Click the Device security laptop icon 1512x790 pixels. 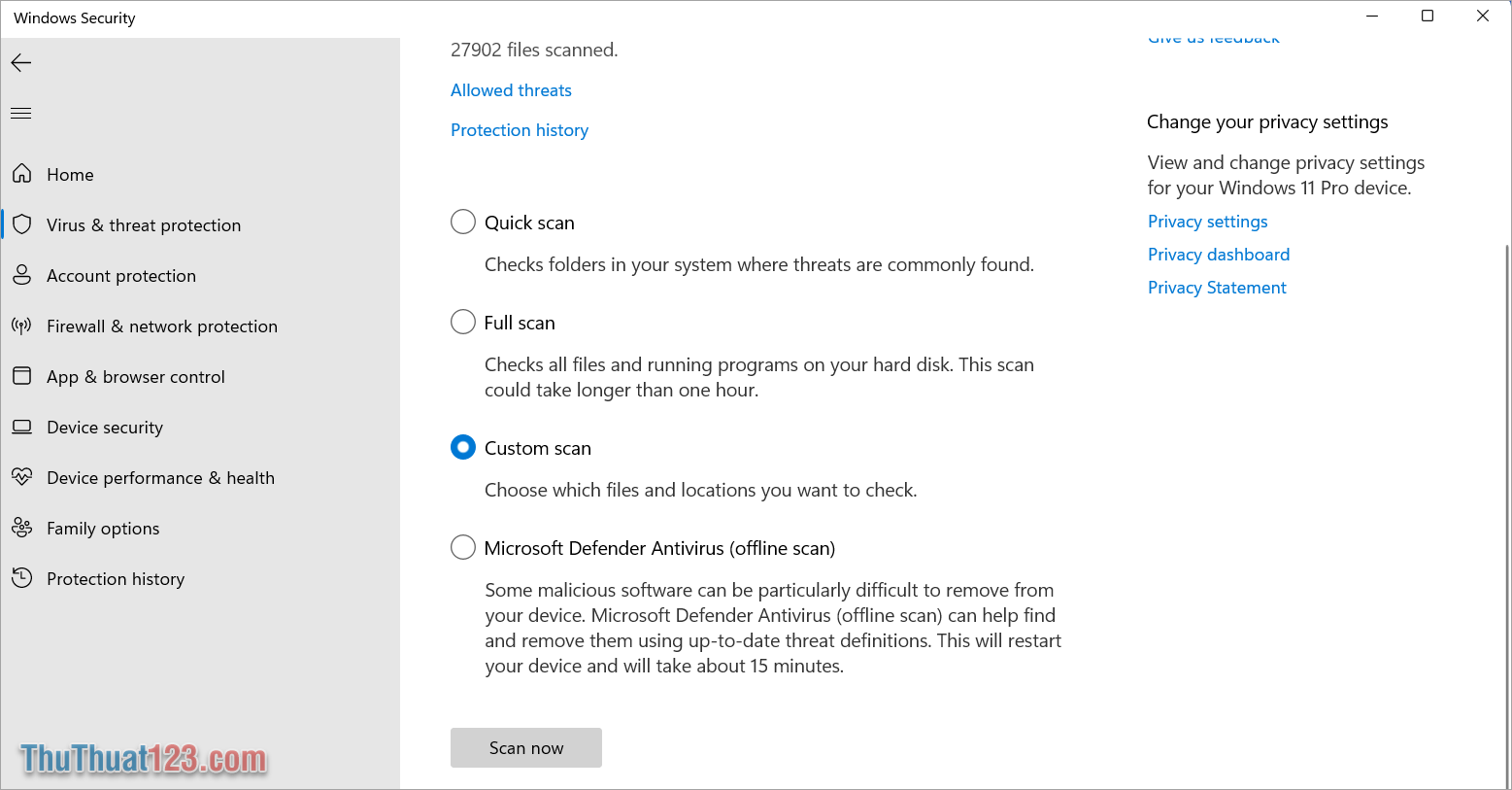[21, 427]
